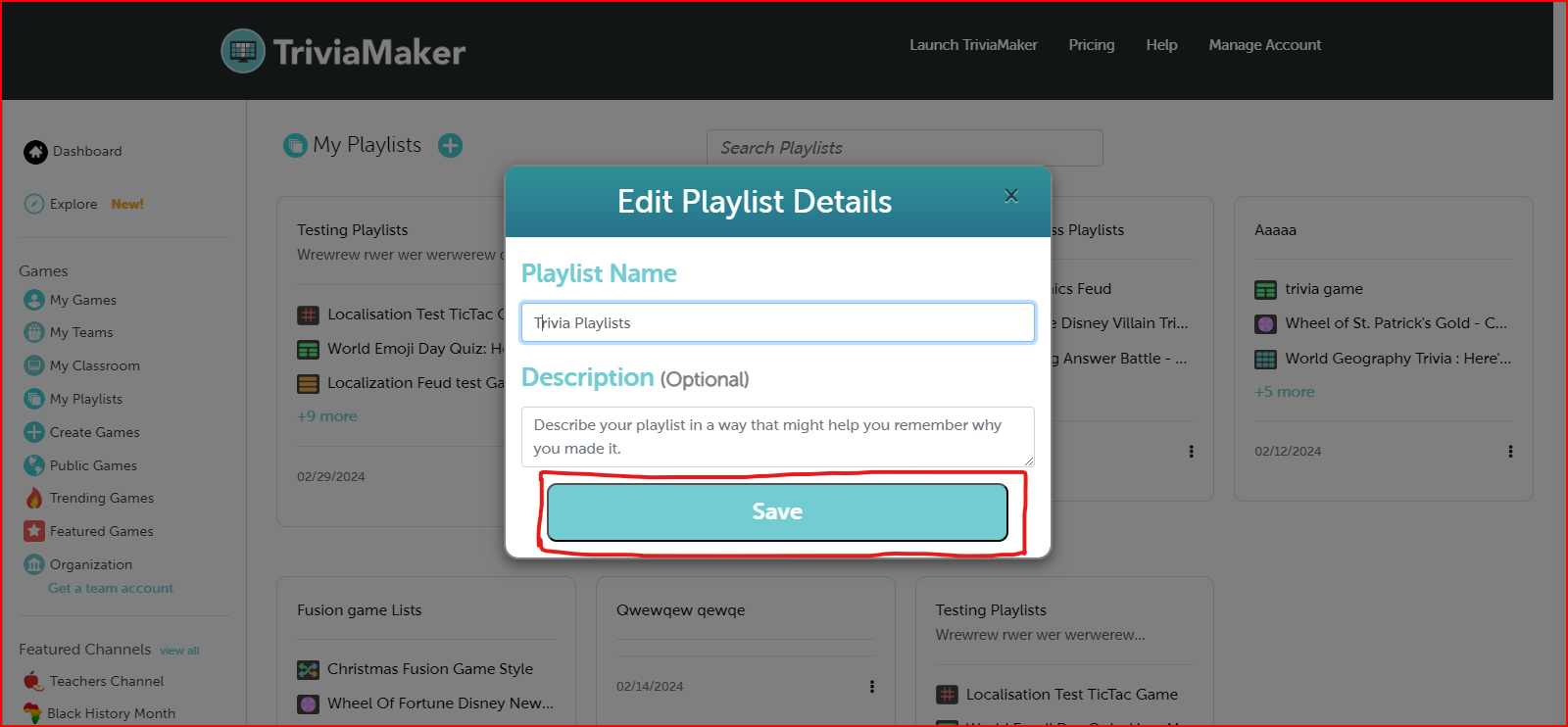
Task: Click the Public Games globe icon
Action: tap(34, 465)
